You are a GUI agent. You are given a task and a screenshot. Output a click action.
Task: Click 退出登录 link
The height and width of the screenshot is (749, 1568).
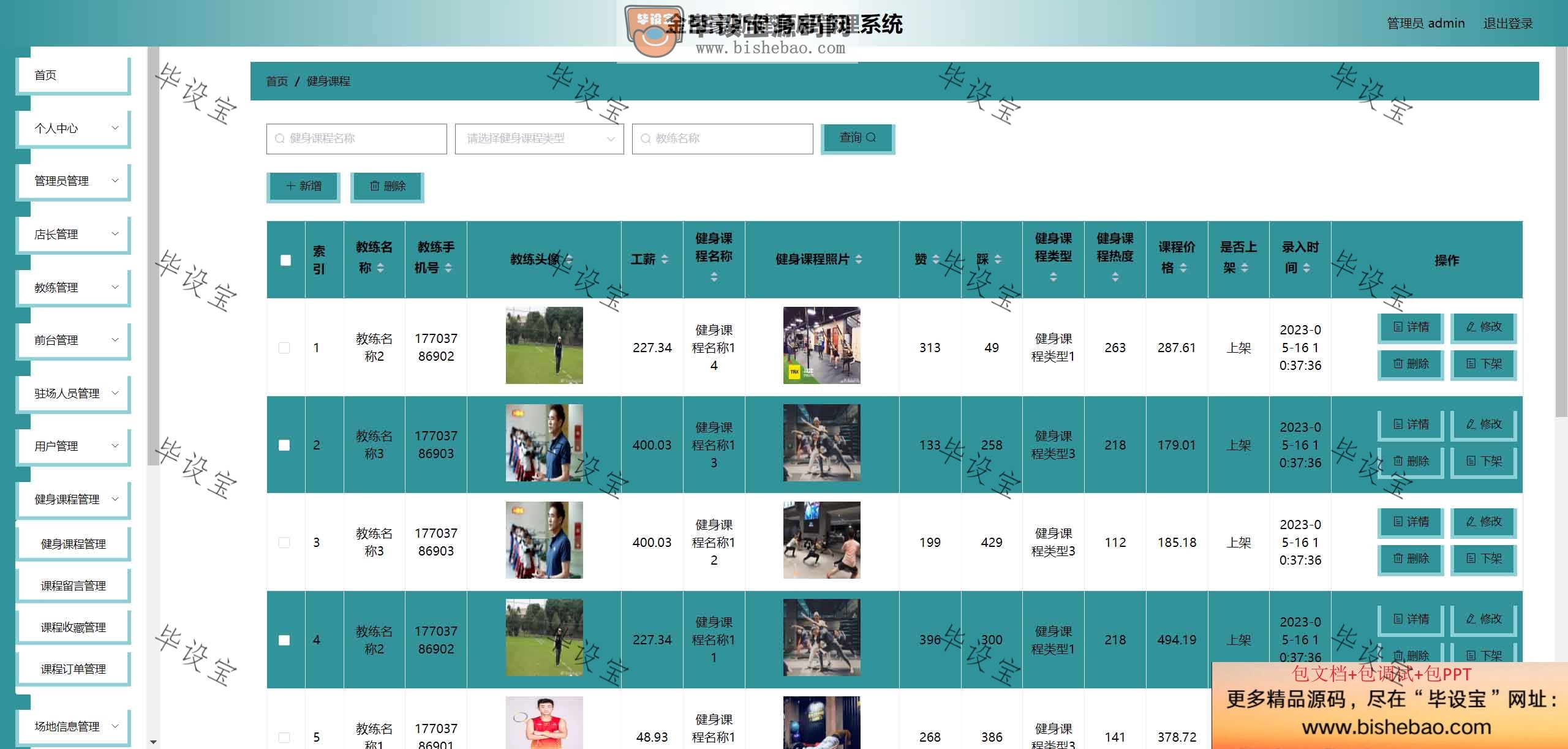pyautogui.click(x=1508, y=23)
